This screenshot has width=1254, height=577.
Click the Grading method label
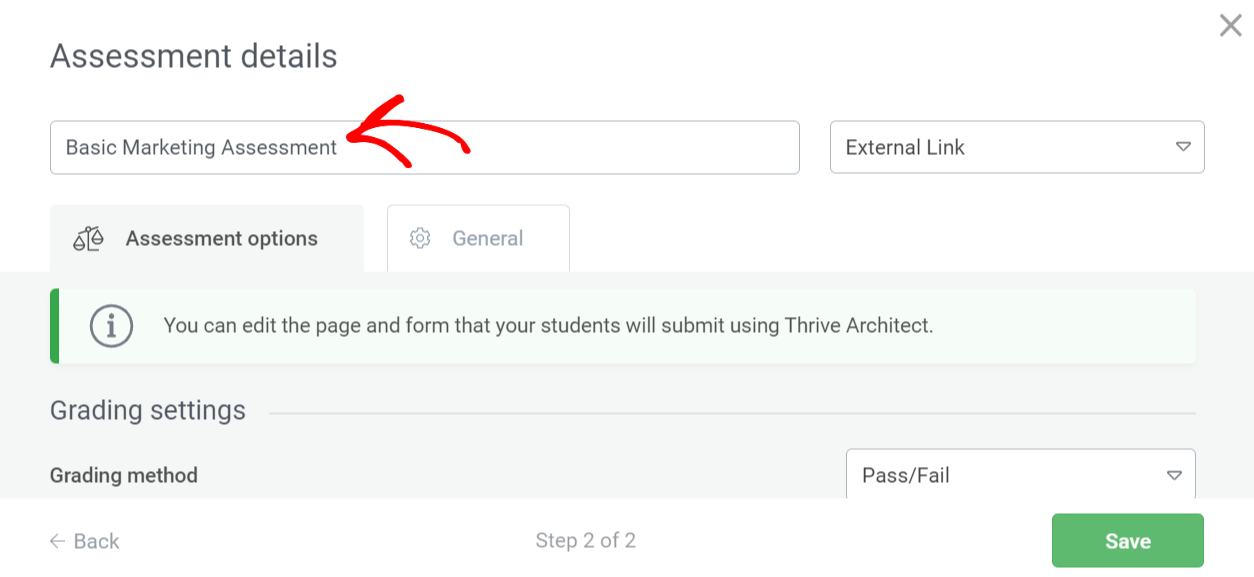124,475
